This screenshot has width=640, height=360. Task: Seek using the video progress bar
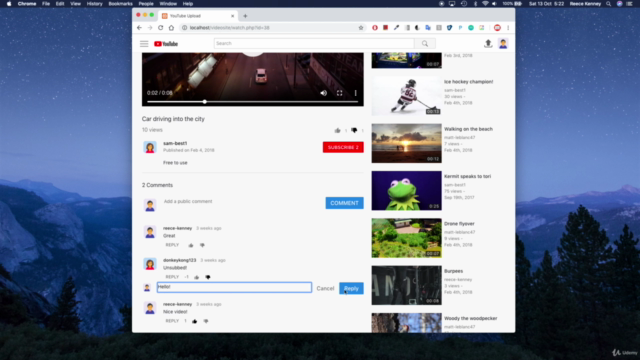click(253, 102)
